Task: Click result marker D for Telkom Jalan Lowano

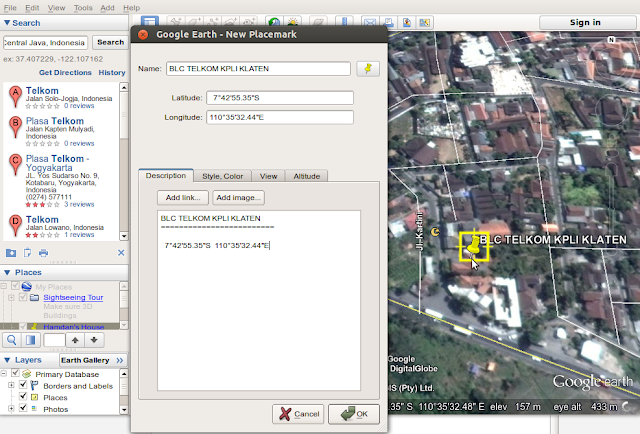Action: 15,225
